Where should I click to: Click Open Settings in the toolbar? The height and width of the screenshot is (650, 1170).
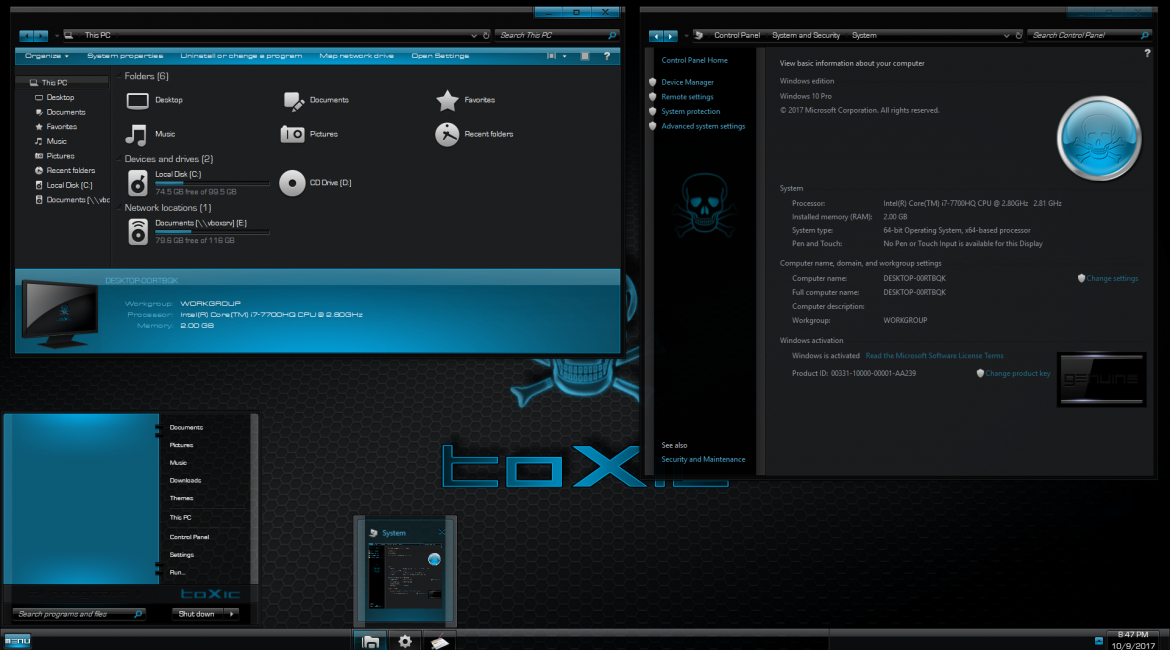(440, 56)
